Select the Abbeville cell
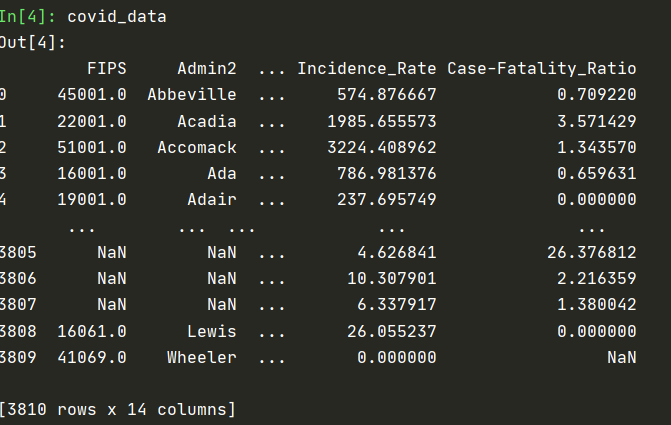This screenshot has width=671, height=425. click(x=191, y=95)
